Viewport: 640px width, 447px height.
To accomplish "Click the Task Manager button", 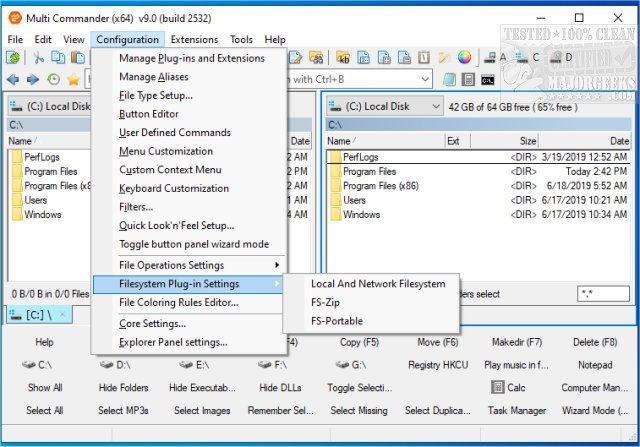I will click(517, 410).
